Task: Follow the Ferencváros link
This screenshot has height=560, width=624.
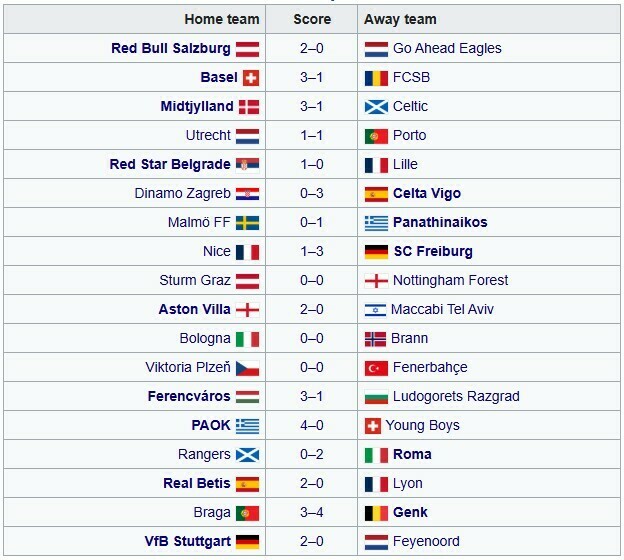Action: tap(189, 396)
